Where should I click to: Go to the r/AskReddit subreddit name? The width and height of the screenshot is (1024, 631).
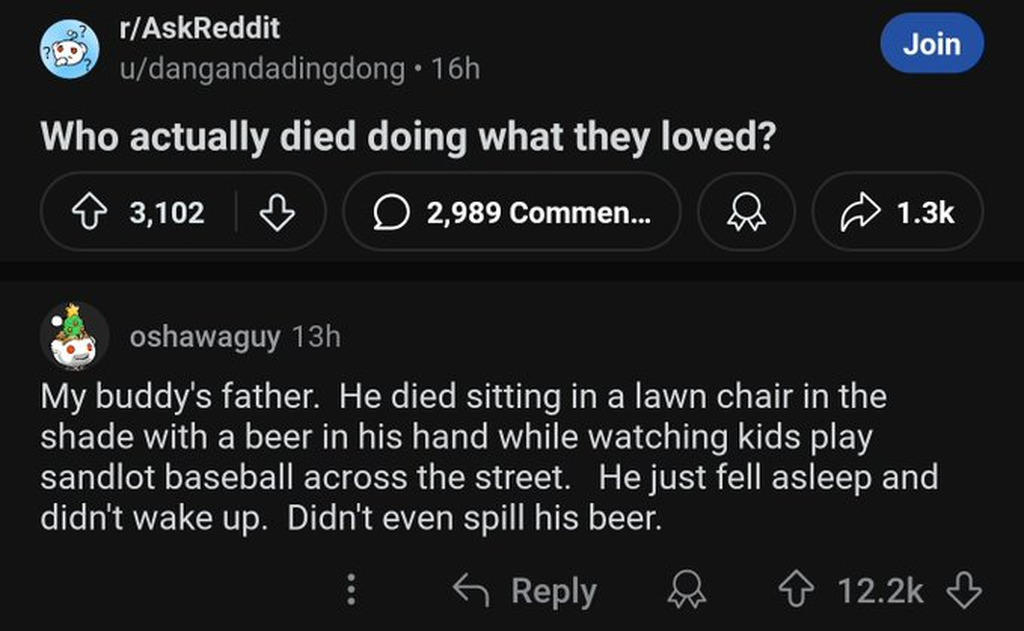click(x=198, y=28)
